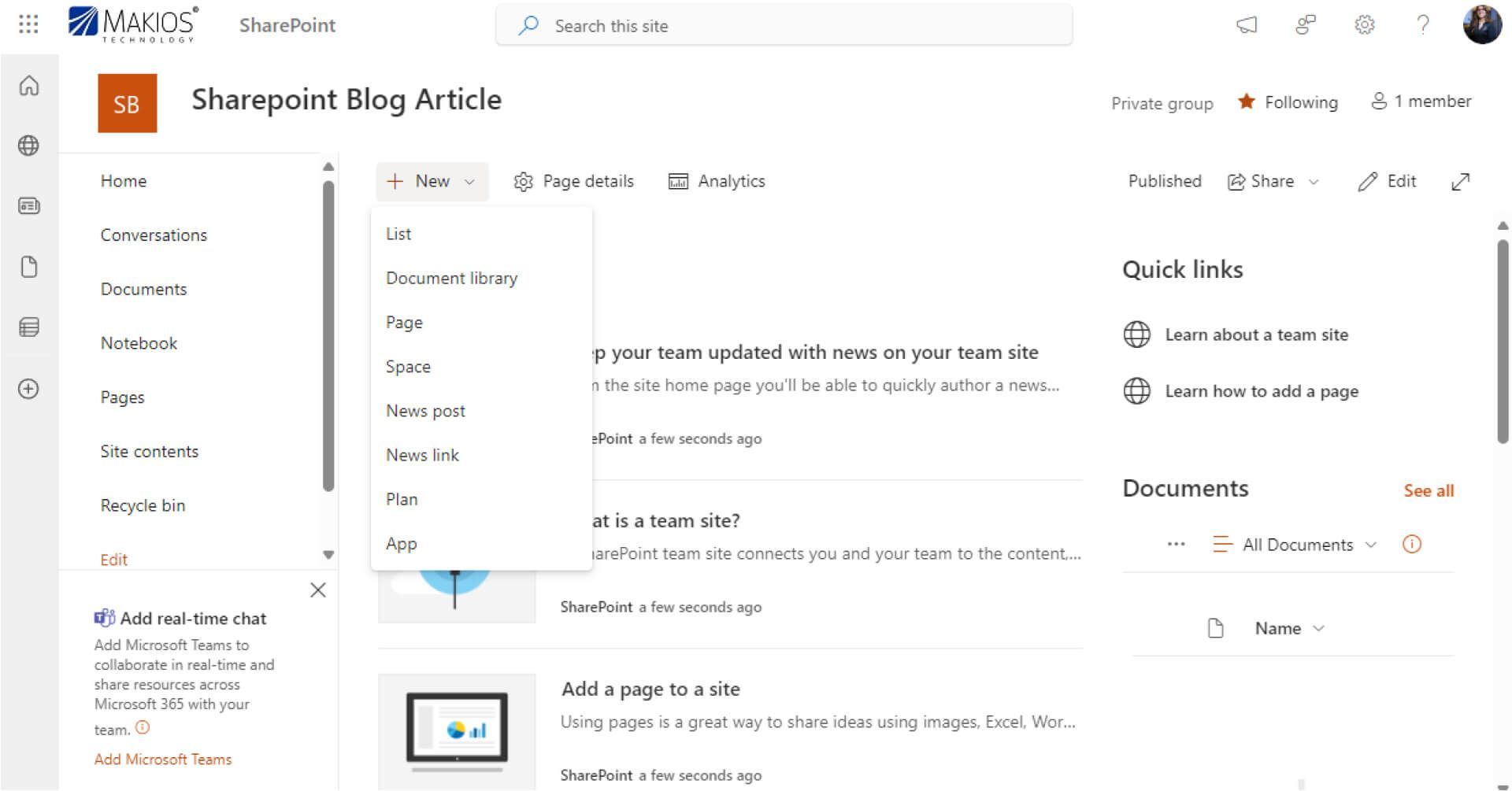The height and width of the screenshot is (791, 1512).
Task: Open the Help question mark icon
Action: pos(1422,25)
